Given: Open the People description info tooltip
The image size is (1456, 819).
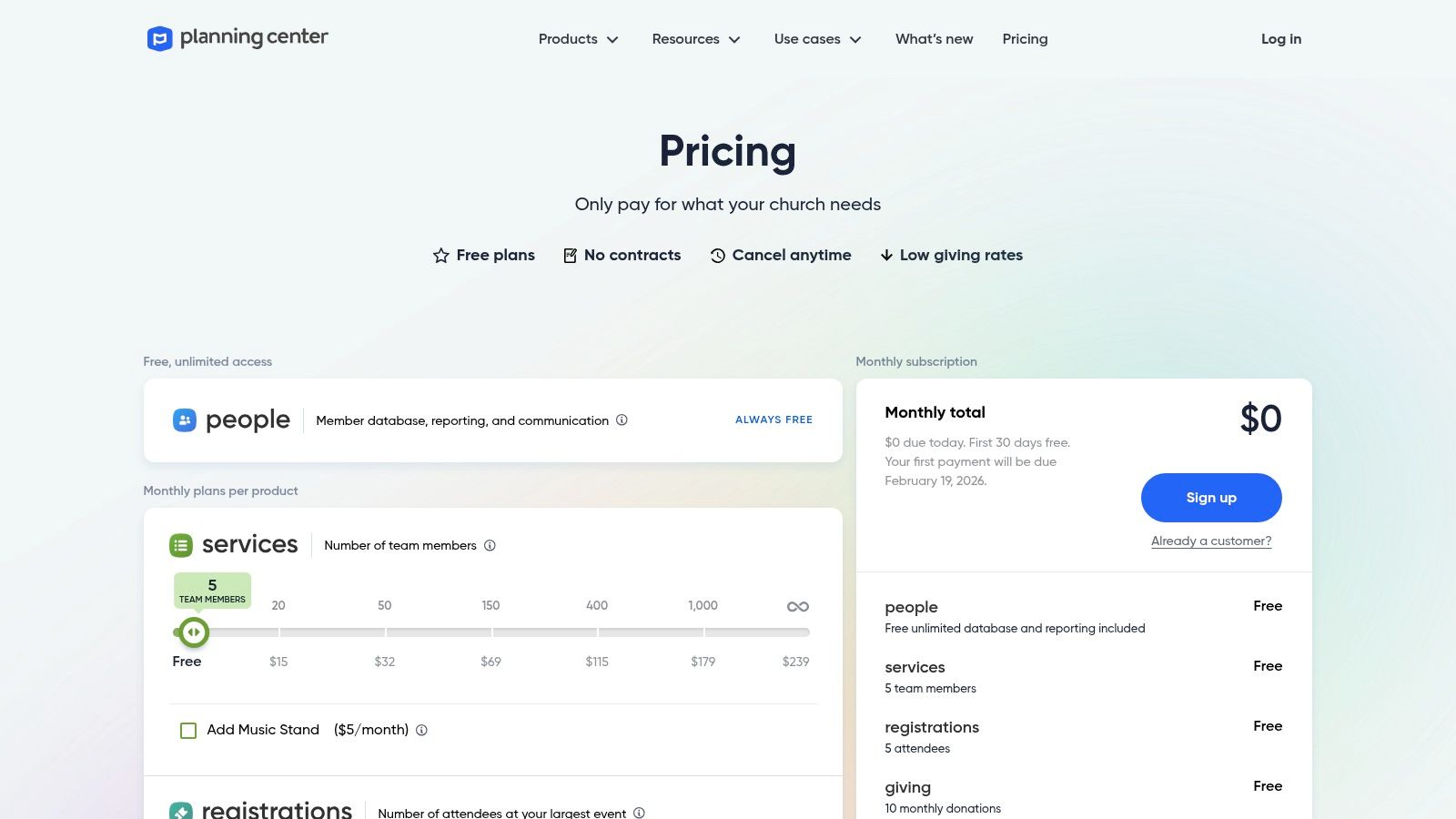Looking at the screenshot, I should (622, 420).
